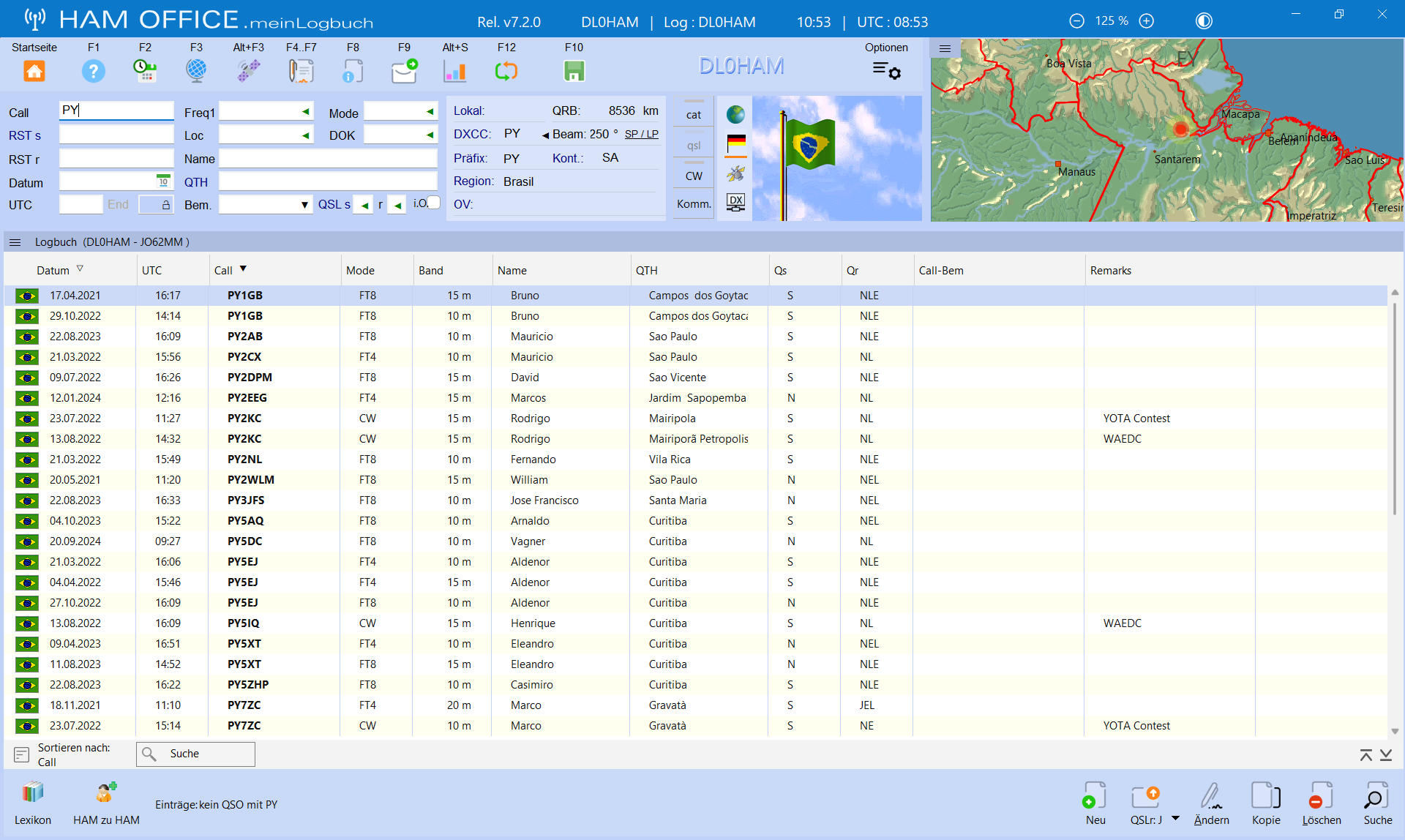The height and width of the screenshot is (840, 1405).
Task: Open the F9 mail envelope icon
Action: pyautogui.click(x=405, y=71)
